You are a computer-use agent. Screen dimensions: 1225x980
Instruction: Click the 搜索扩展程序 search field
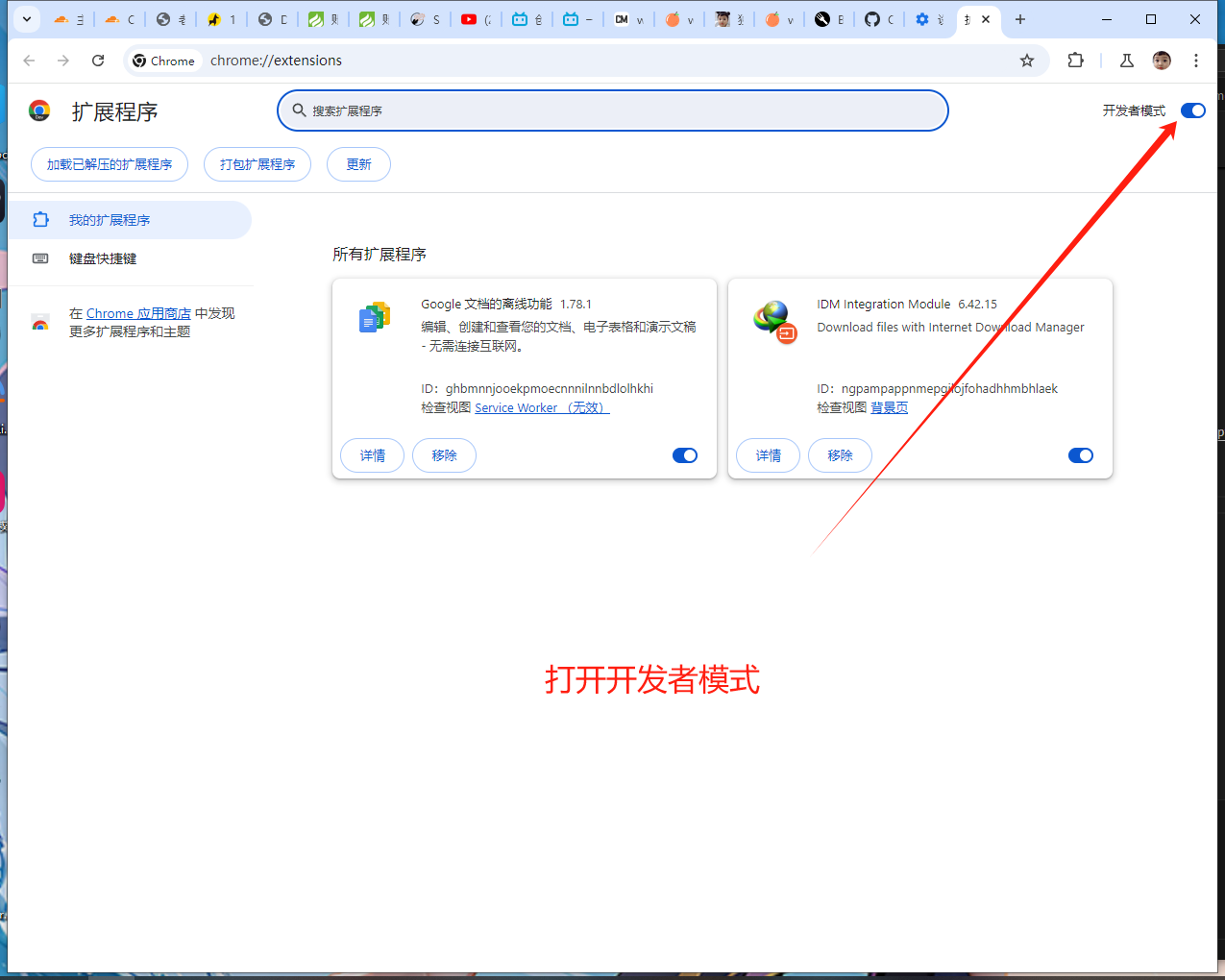tap(613, 110)
